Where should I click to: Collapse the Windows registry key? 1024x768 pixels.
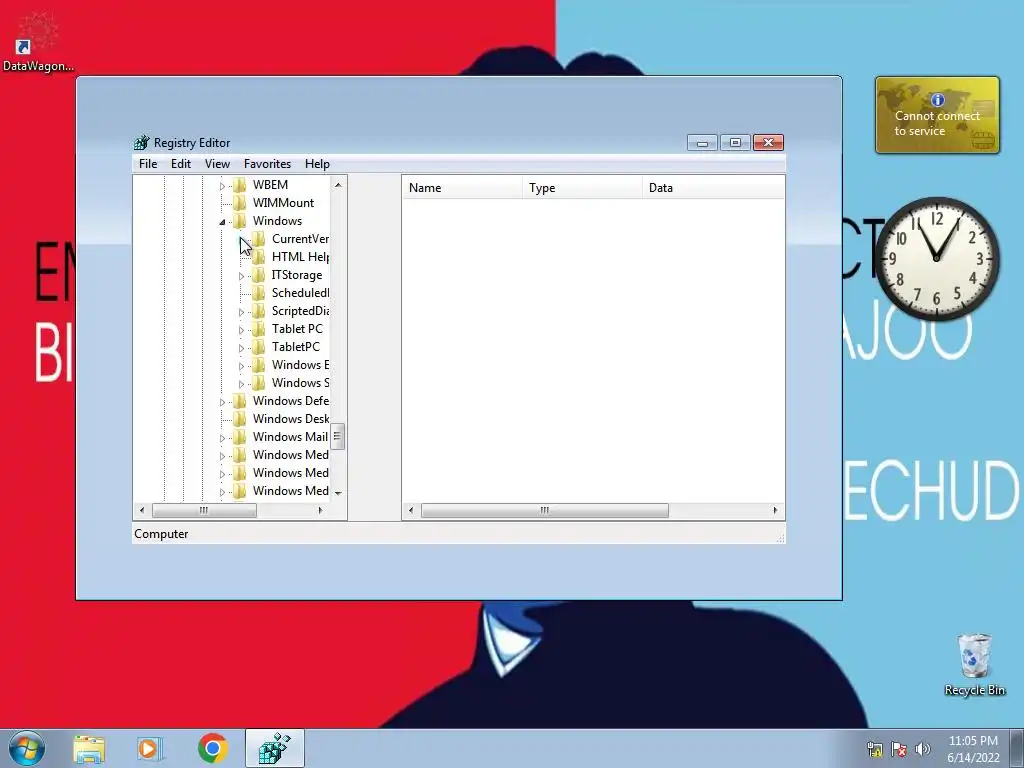coord(222,222)
